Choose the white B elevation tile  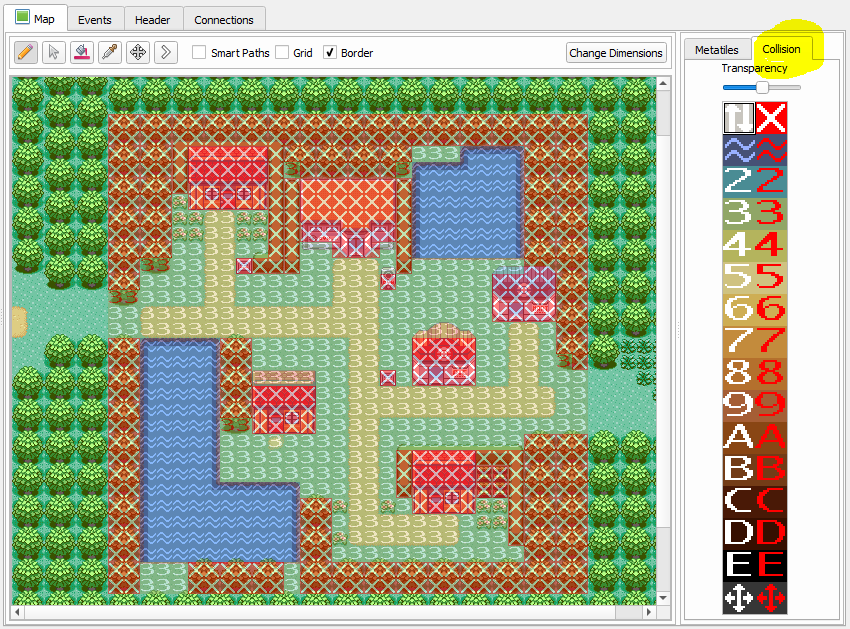coord(739,469)
